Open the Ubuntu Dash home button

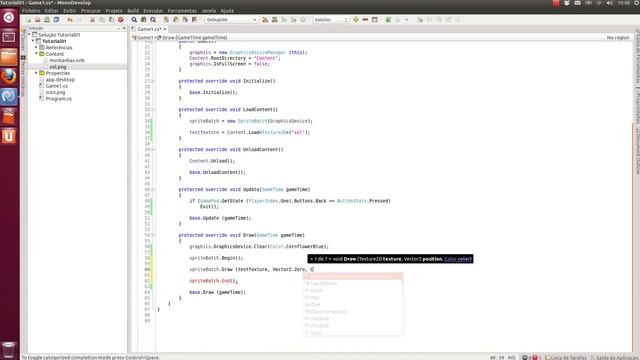click(x=9, y=17)
